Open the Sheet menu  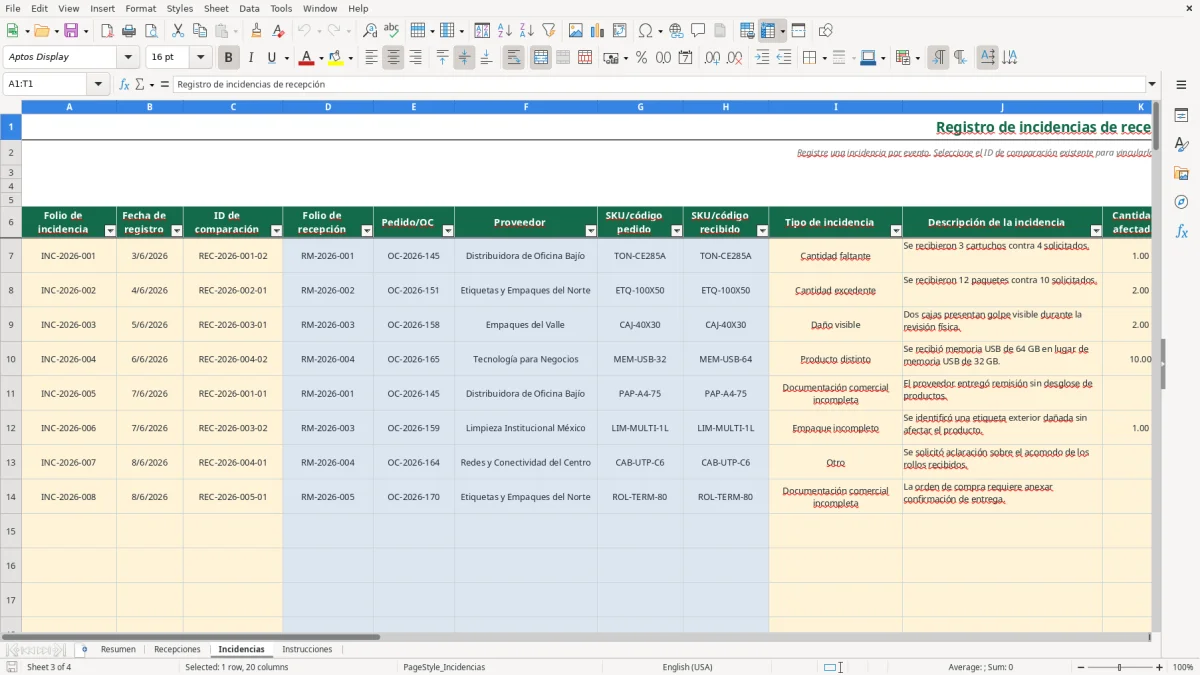point(216,8)
